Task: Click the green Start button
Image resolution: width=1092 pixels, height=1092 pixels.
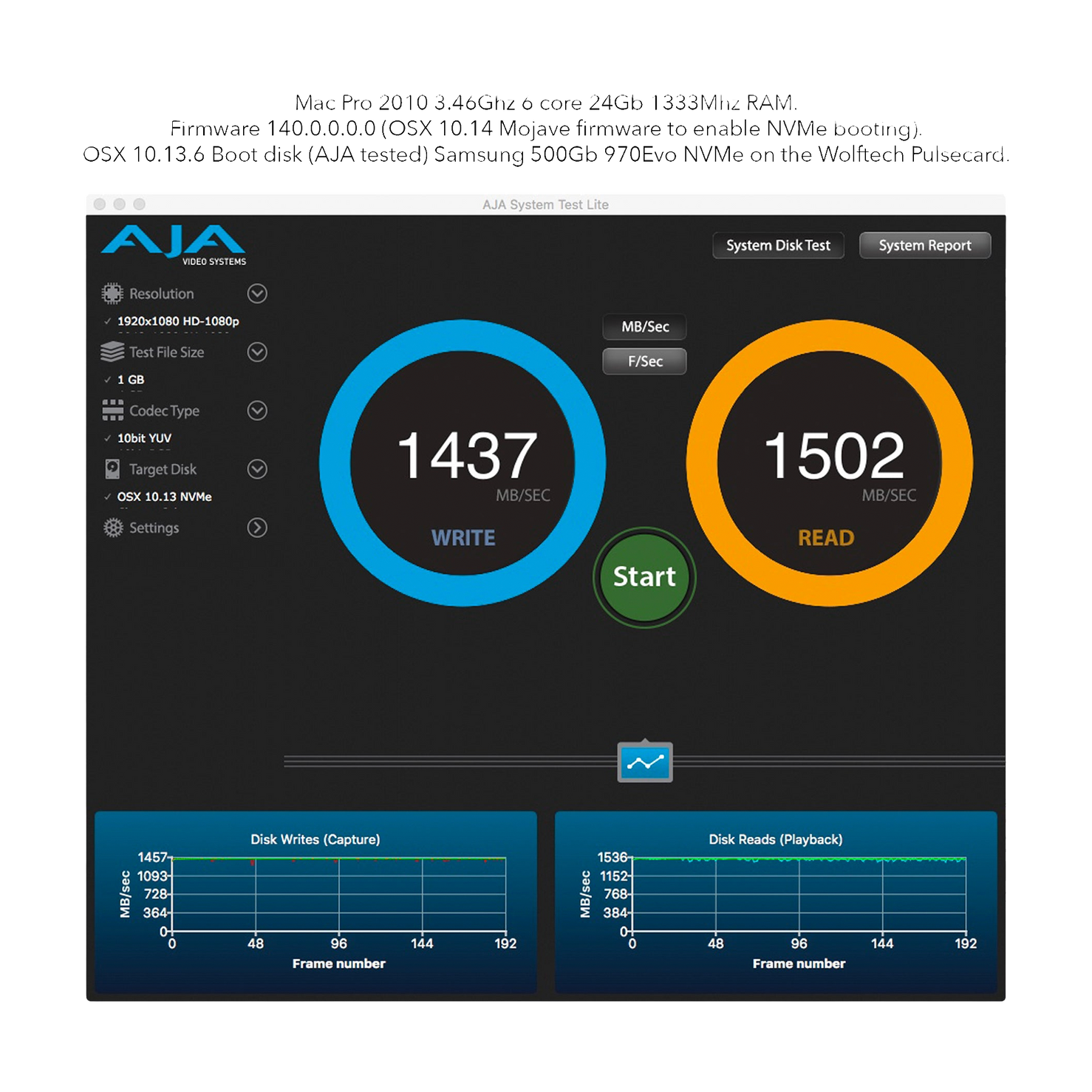Action: [644, 577]
